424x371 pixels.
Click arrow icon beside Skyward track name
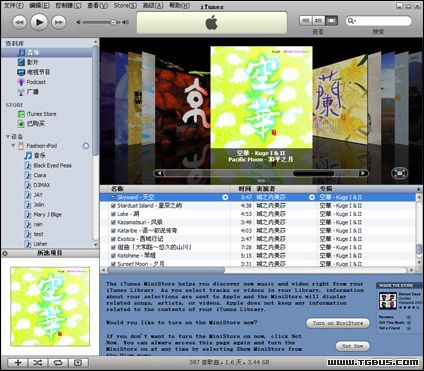coord(225,197)
